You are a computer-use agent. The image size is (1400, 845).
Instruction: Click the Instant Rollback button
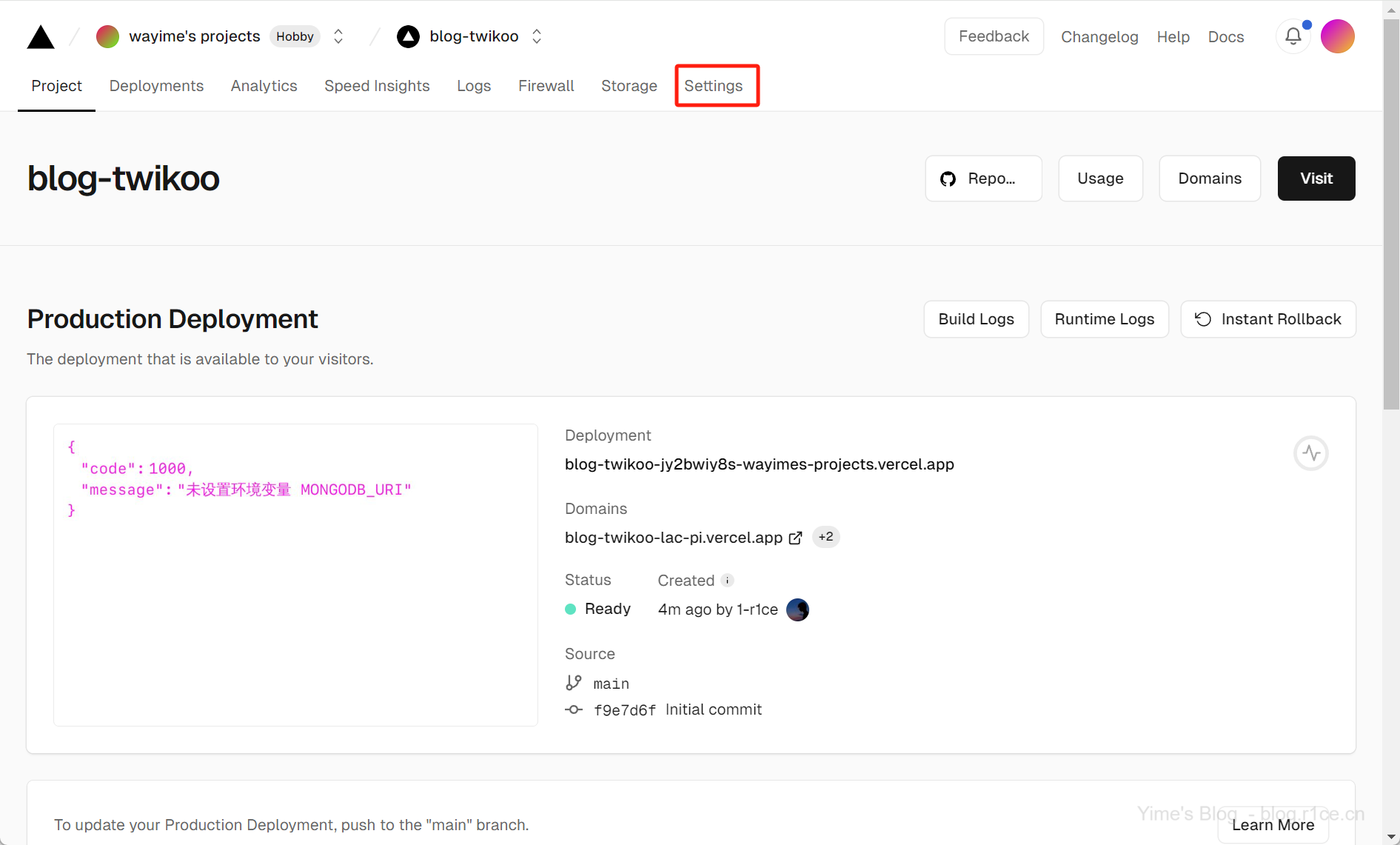click(x=1267, y=319)
